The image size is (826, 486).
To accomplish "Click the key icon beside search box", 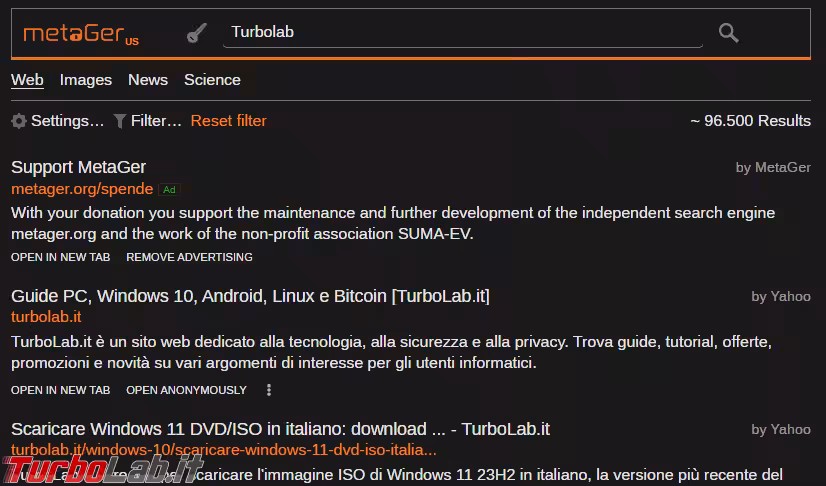I will (x=196, y=33).
